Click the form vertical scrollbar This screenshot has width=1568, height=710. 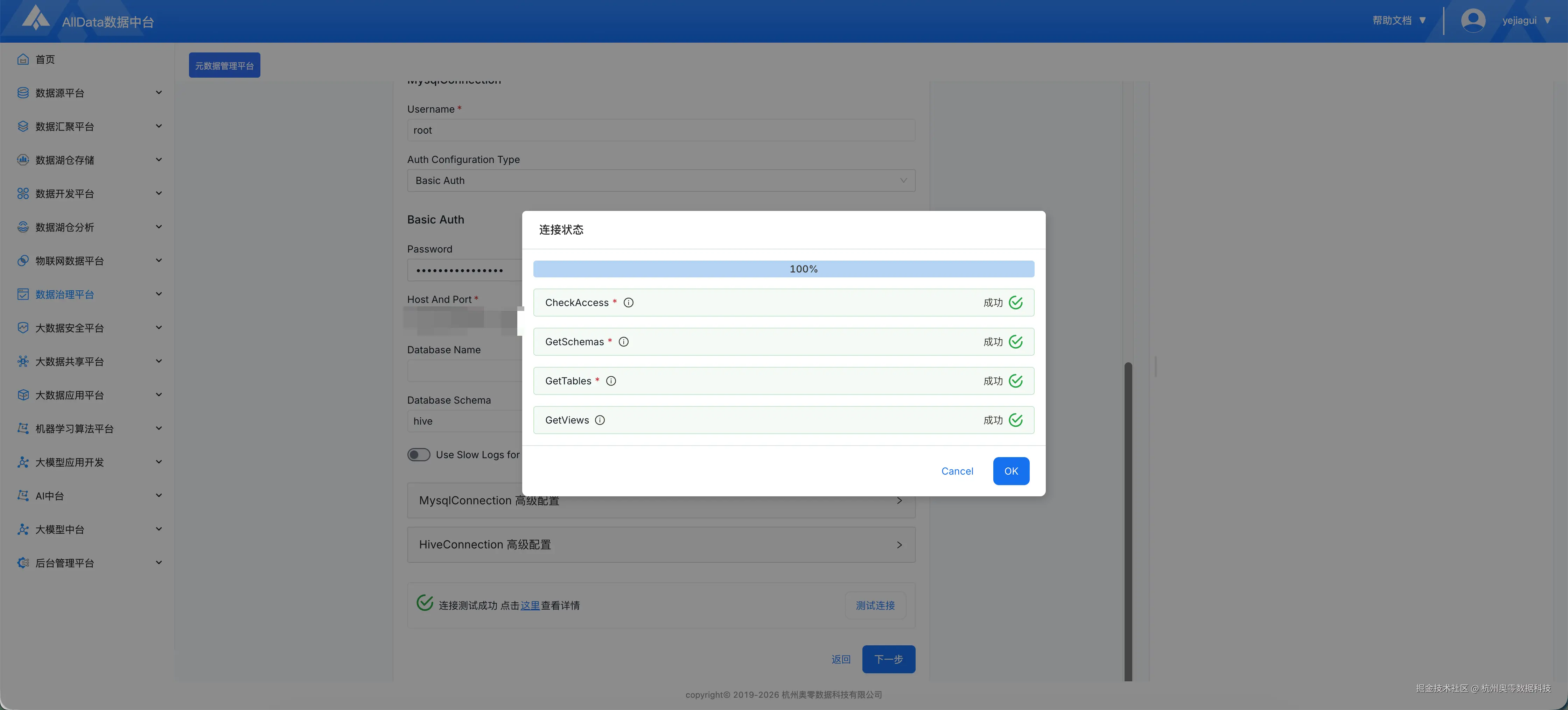pyautogui.click(x=1128, y=522)
